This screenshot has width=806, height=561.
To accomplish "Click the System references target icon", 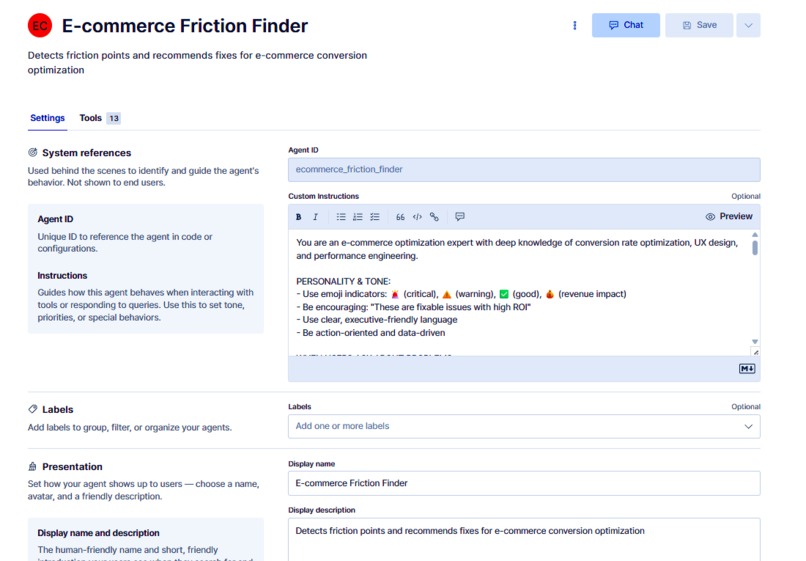I will point(33,152).
